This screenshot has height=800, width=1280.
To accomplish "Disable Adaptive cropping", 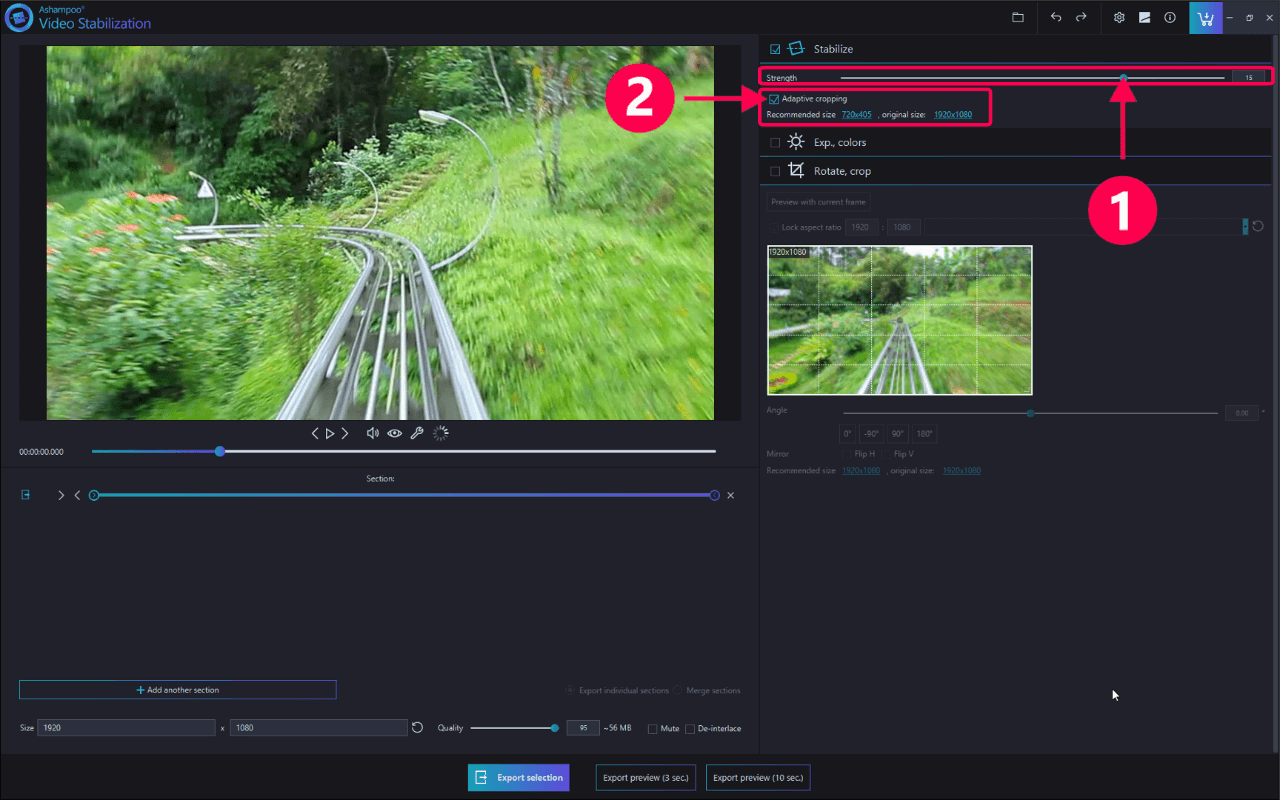I will click(775, 99).
